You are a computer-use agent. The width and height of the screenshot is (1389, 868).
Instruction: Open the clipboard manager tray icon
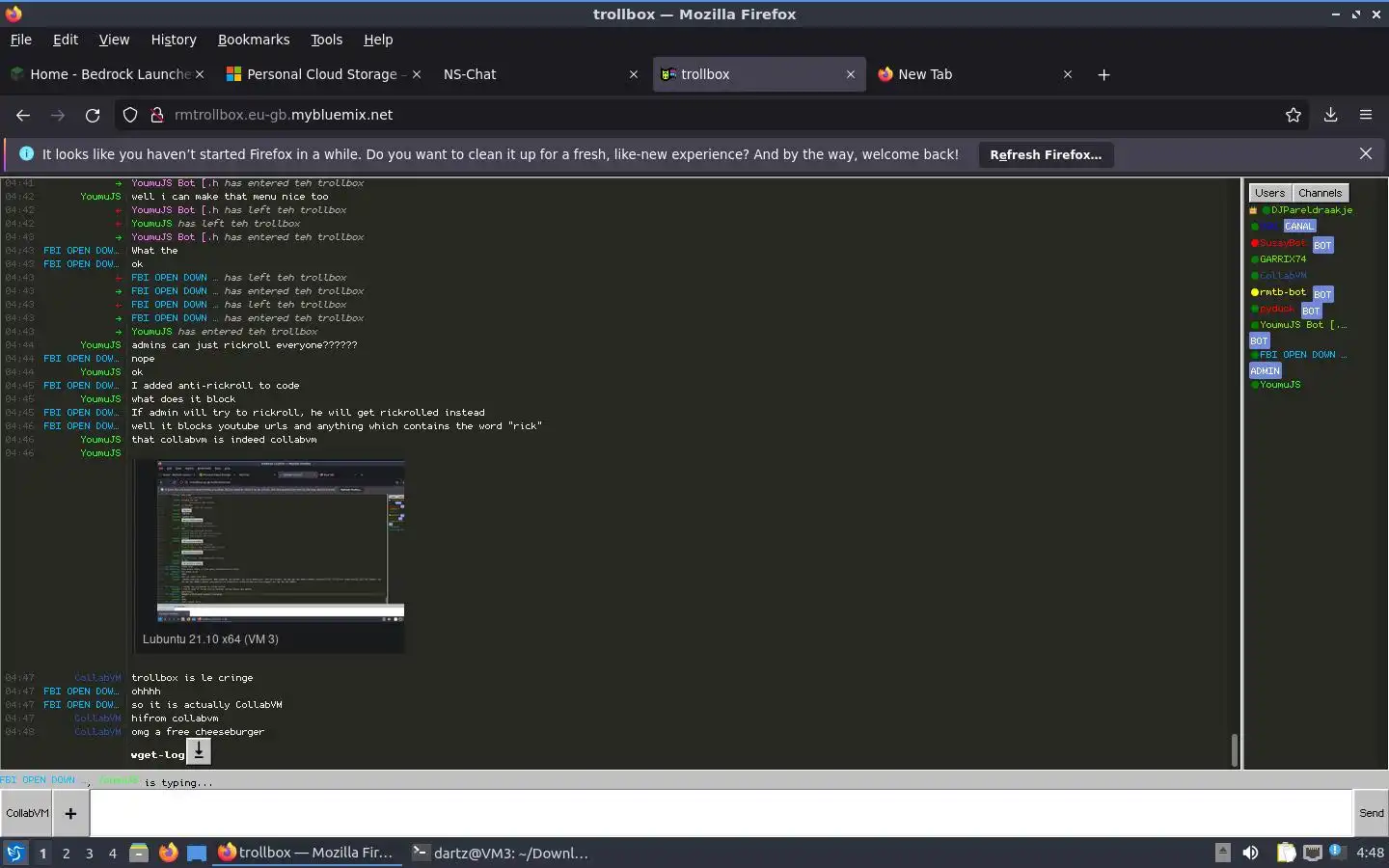1287,853
